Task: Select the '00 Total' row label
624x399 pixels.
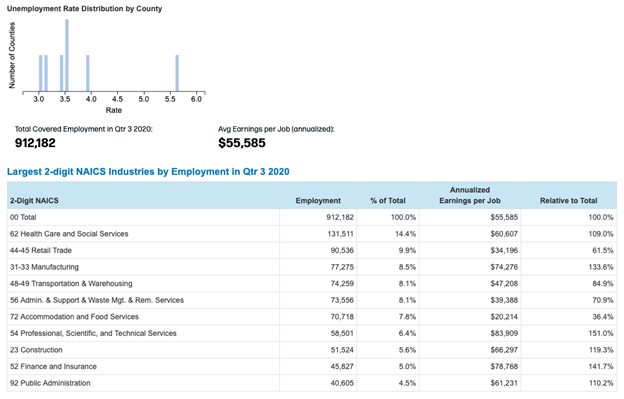Action: [x=23, y=217]
